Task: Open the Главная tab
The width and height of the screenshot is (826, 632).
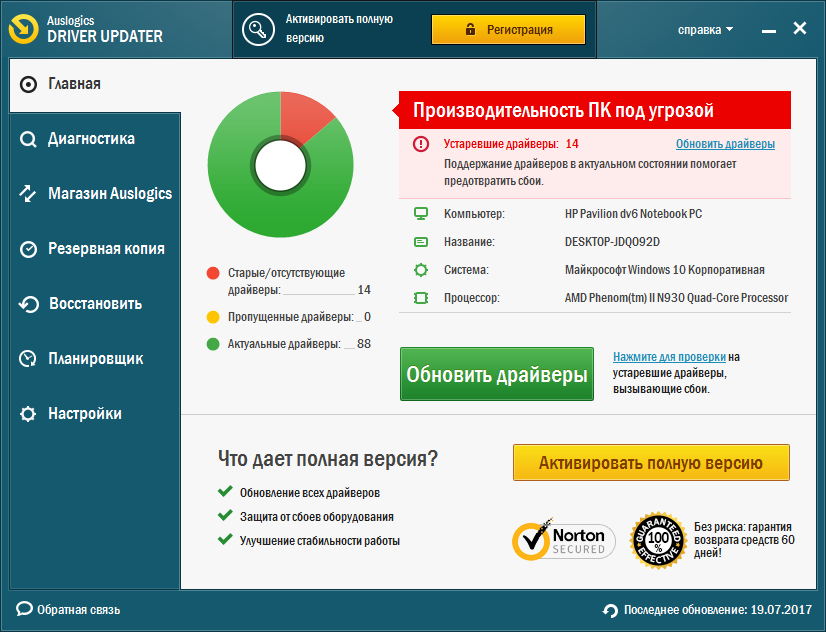Action: 95,84
